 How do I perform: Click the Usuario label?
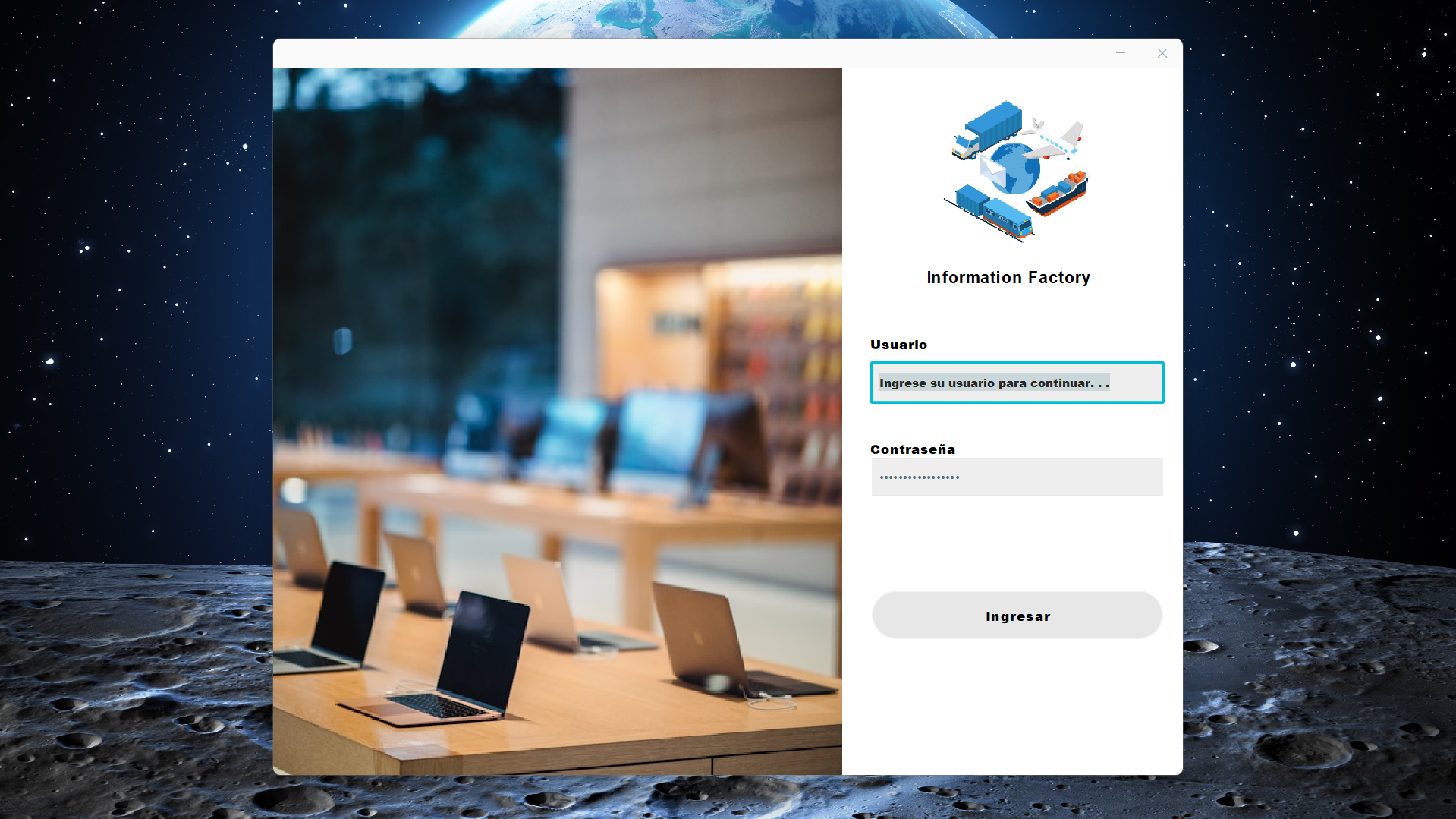click(x=898, y=345)
